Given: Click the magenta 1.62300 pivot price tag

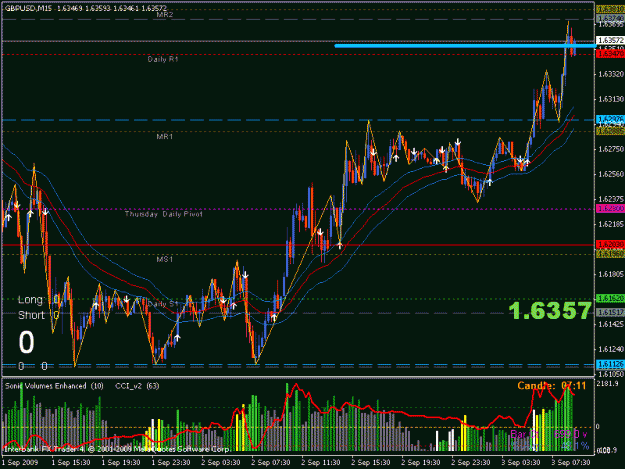Looking at the screenshot, I should [610, 208].
